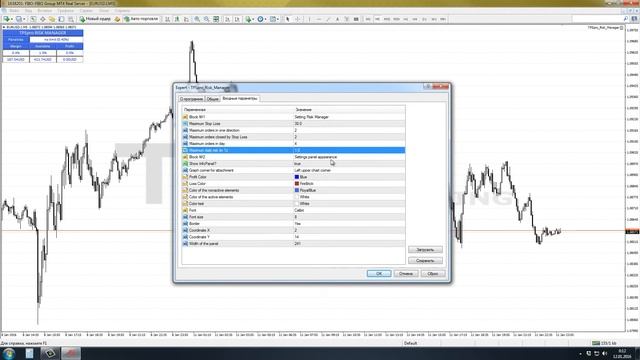This screenshot has width=640, height=360.
Task: Select Graph corner for attachment row
Action: pos(293,170)
